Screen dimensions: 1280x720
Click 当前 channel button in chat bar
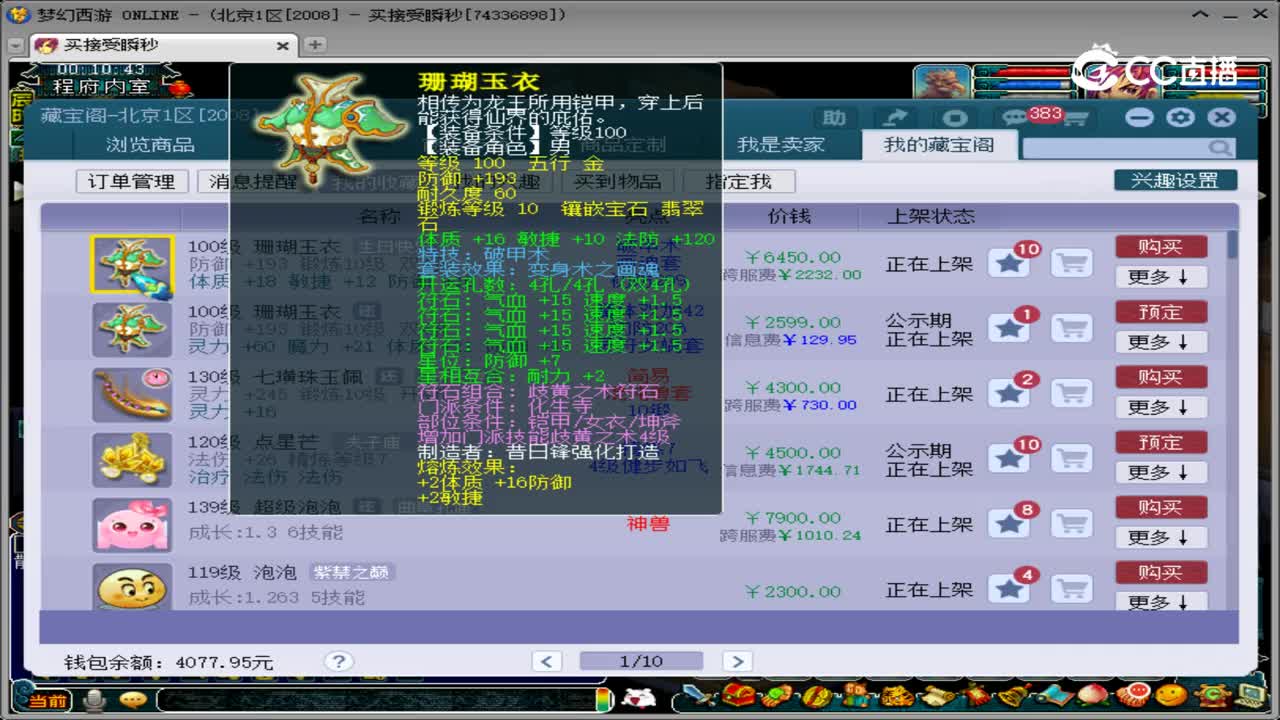48,701
